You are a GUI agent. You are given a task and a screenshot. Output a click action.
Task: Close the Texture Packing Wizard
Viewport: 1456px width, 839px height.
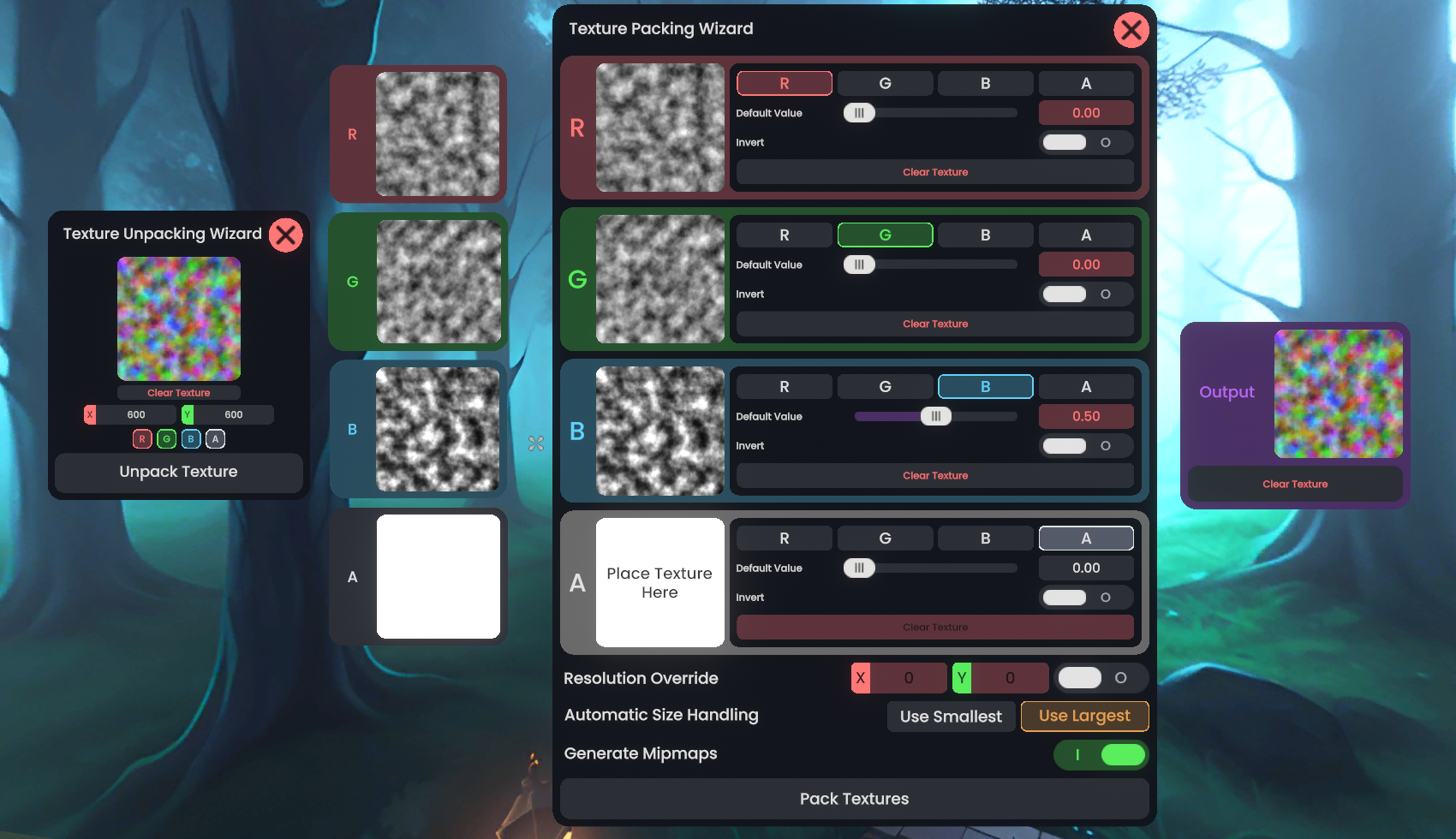click(x=1131, y=30)
